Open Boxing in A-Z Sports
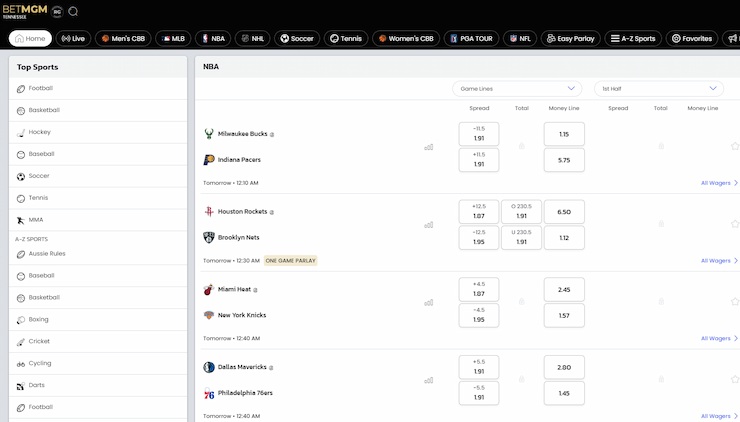The height and width of the screenshot is (422, 740). pos(98,320)
